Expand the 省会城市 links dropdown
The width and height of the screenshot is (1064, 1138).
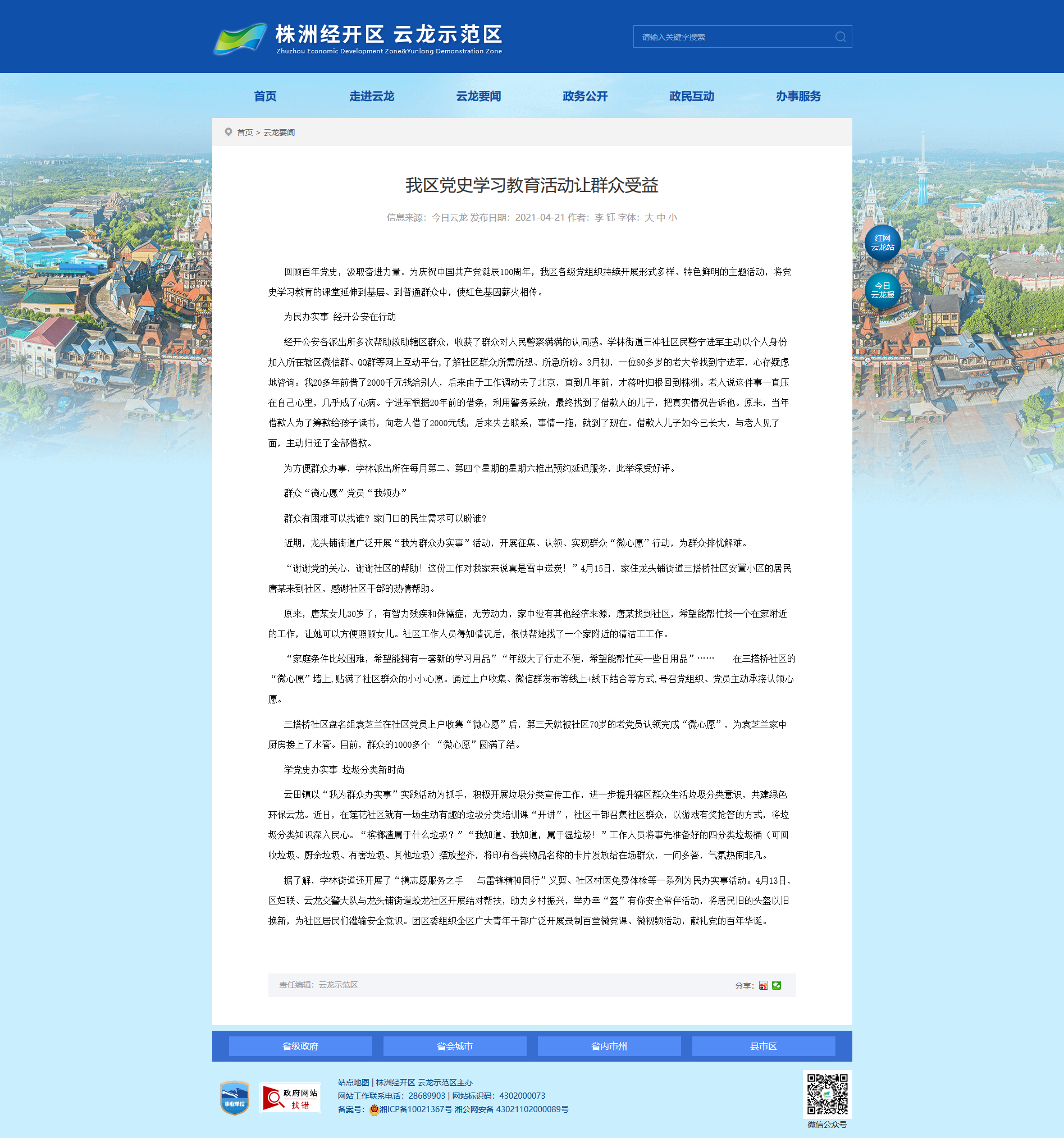click(x=454, y=1046)
